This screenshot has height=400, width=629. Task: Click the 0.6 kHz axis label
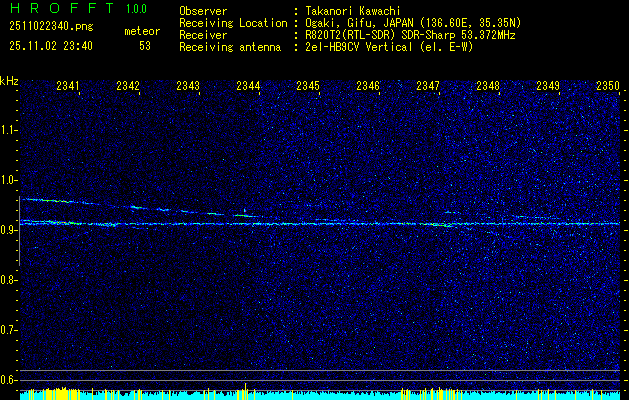click(8, 380)
